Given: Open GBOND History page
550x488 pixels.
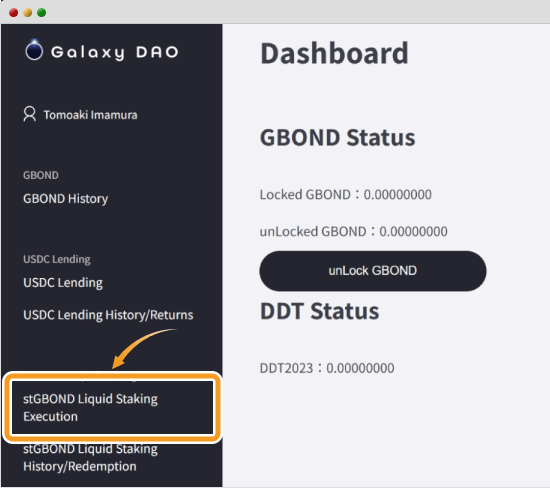Looking at the screenshot, I should [66, 199].
